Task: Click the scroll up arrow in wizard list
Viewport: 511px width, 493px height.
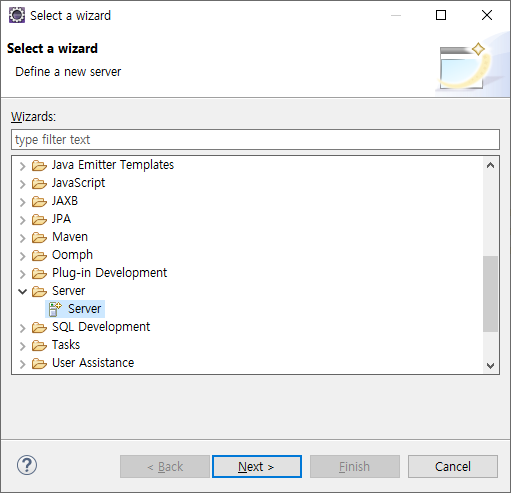Action: pyautogui.click(x=490, y=165)
